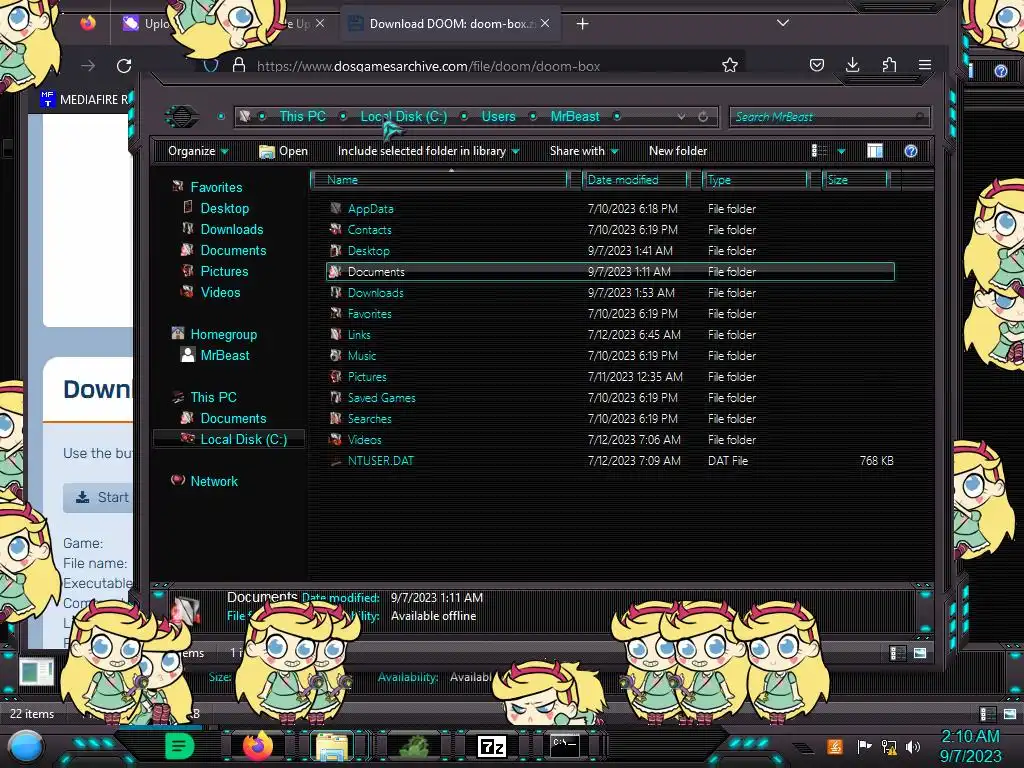Toggle the preview pane icon

click(x=875, y=151)
